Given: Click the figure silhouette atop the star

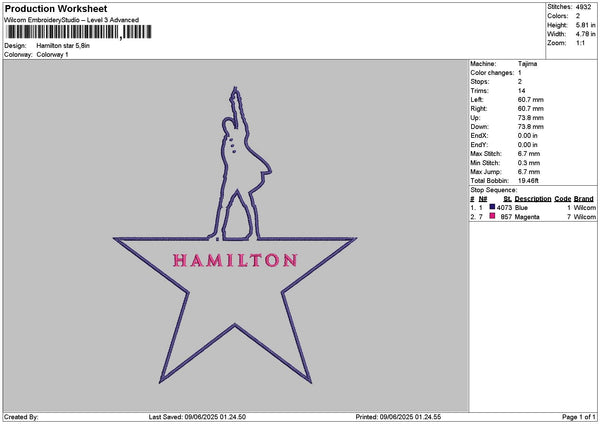Looking at the screenshot, I should pyautogui.click(x=239, y=165).
